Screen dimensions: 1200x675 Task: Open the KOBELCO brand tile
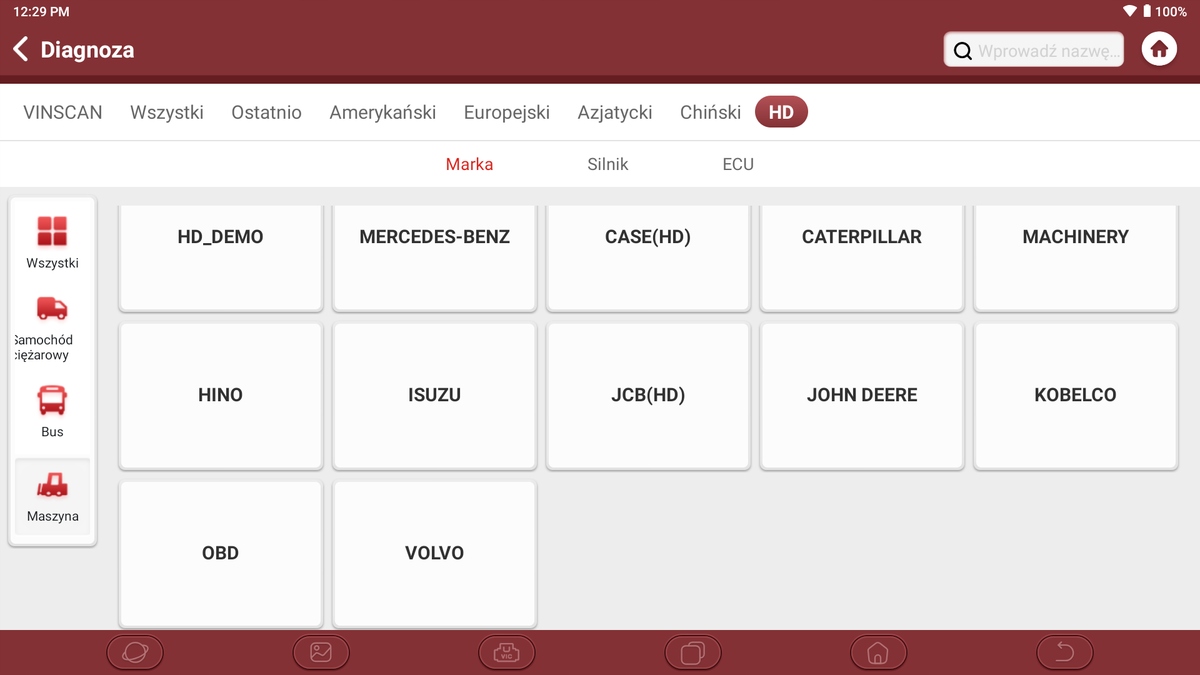(1076, 395)
